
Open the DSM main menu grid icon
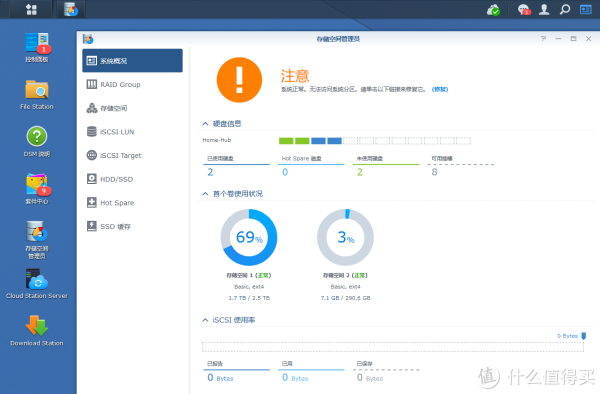tap(31, 10)
